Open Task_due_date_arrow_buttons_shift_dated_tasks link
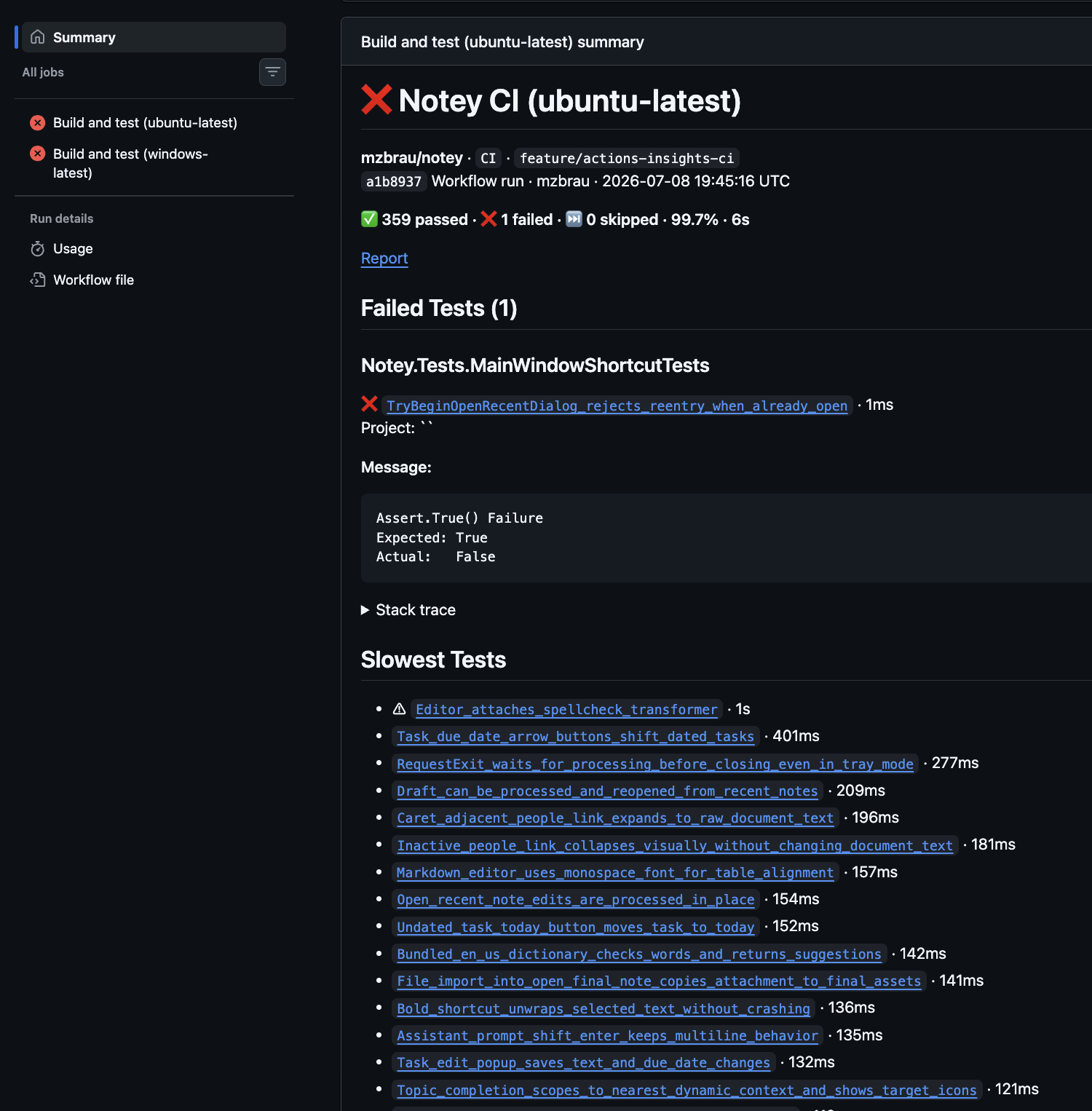Viewport: 1092px width, 1111px height. [576, 737]
